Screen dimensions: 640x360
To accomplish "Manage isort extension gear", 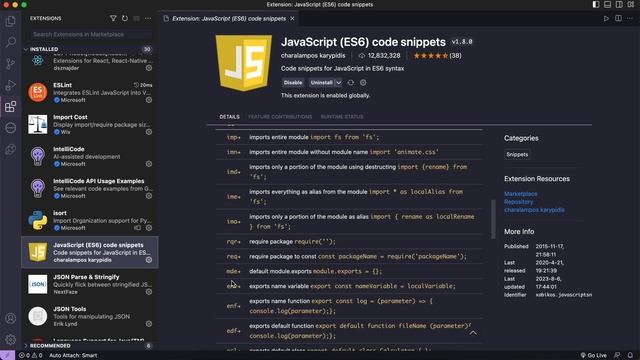I will pyautogui.click(x=149, y=228).
